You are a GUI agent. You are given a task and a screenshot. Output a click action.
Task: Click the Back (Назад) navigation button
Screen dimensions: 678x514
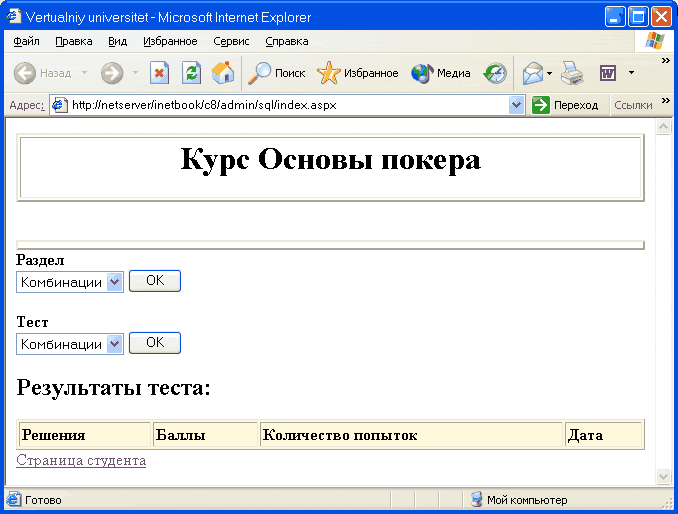click(42, 73)
